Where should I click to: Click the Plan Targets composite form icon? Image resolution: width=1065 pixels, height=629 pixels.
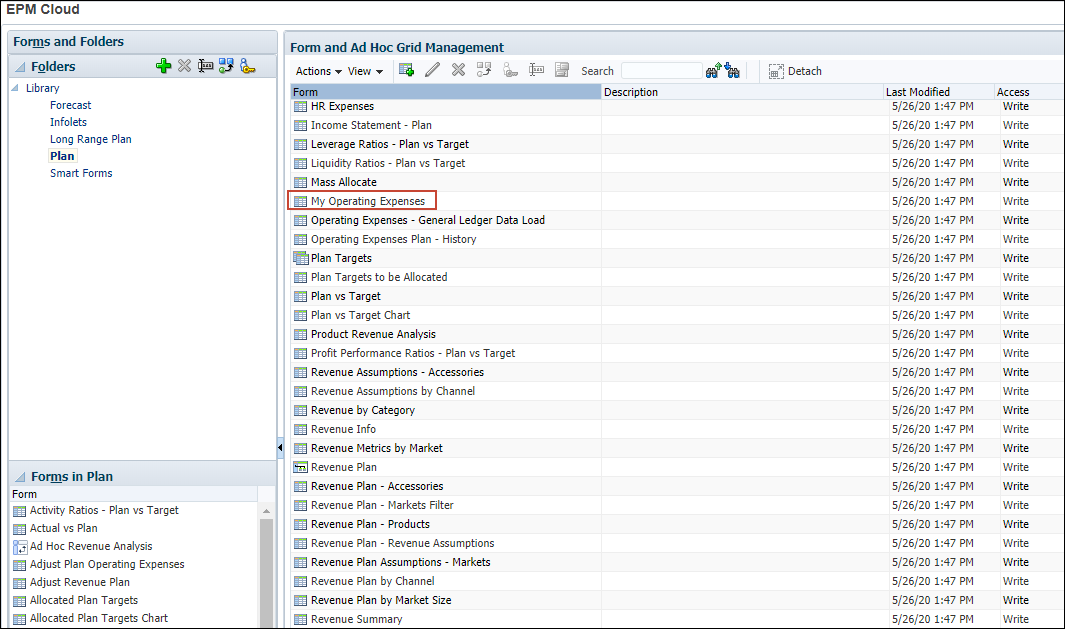click(300, 257)
